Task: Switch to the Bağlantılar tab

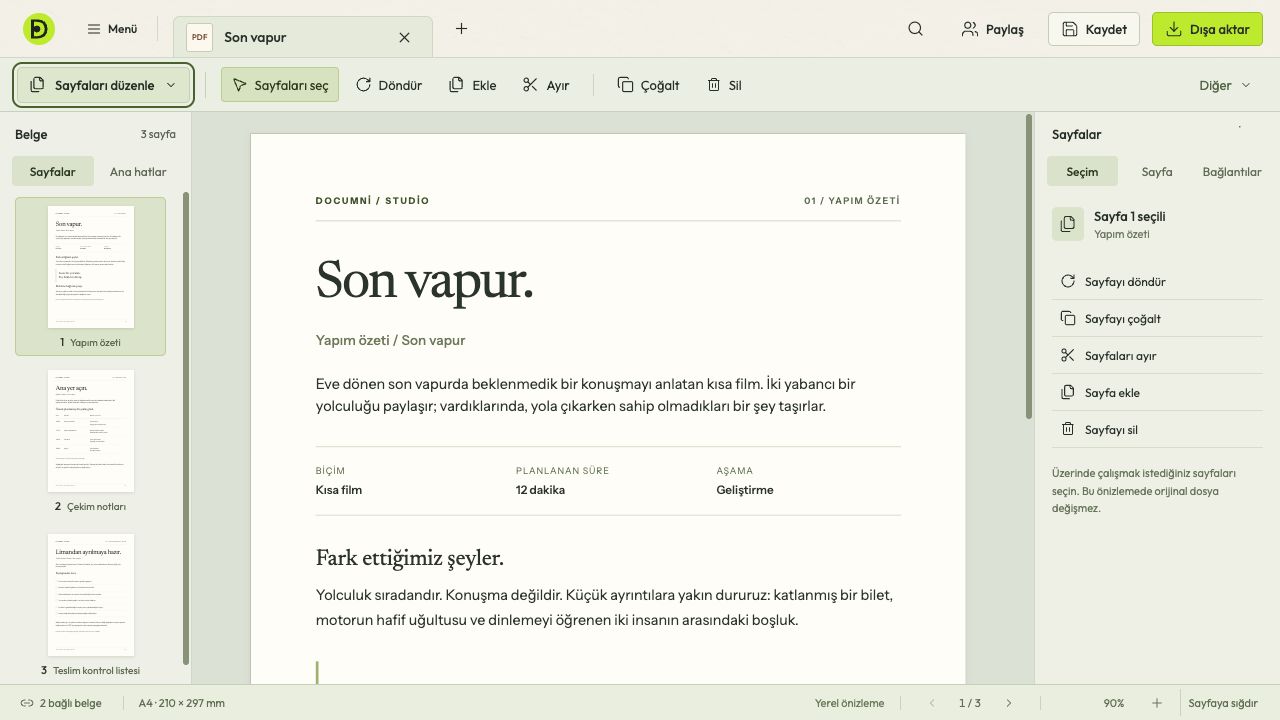Action: pyautogui.click(x=1232, y=171)
